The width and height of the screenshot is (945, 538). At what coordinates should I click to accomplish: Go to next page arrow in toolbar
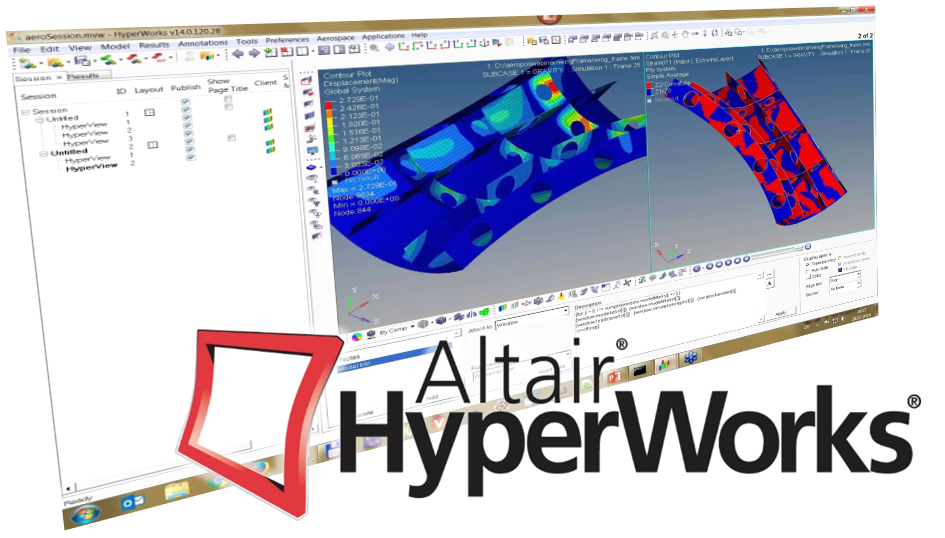pos(254,53)
